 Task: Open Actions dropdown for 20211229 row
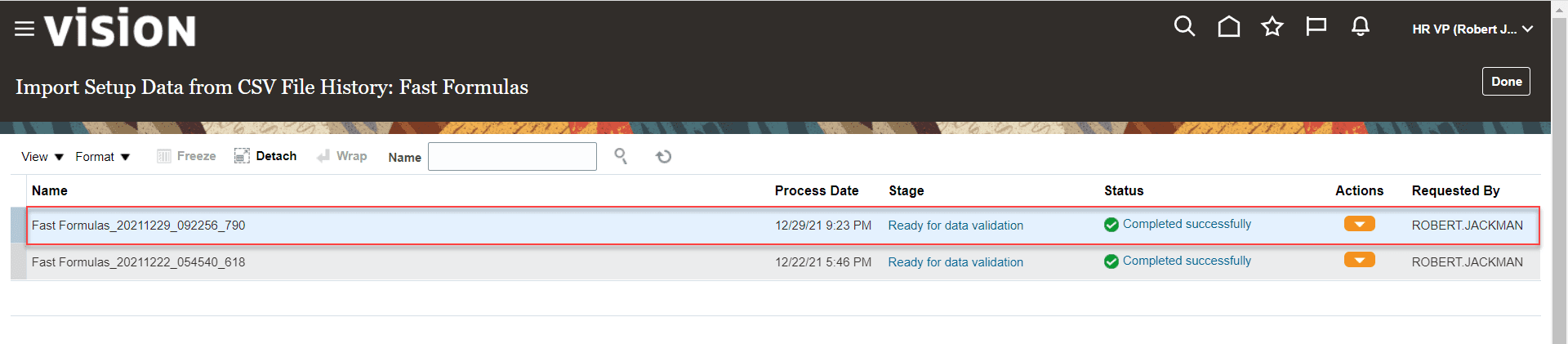1360,224
